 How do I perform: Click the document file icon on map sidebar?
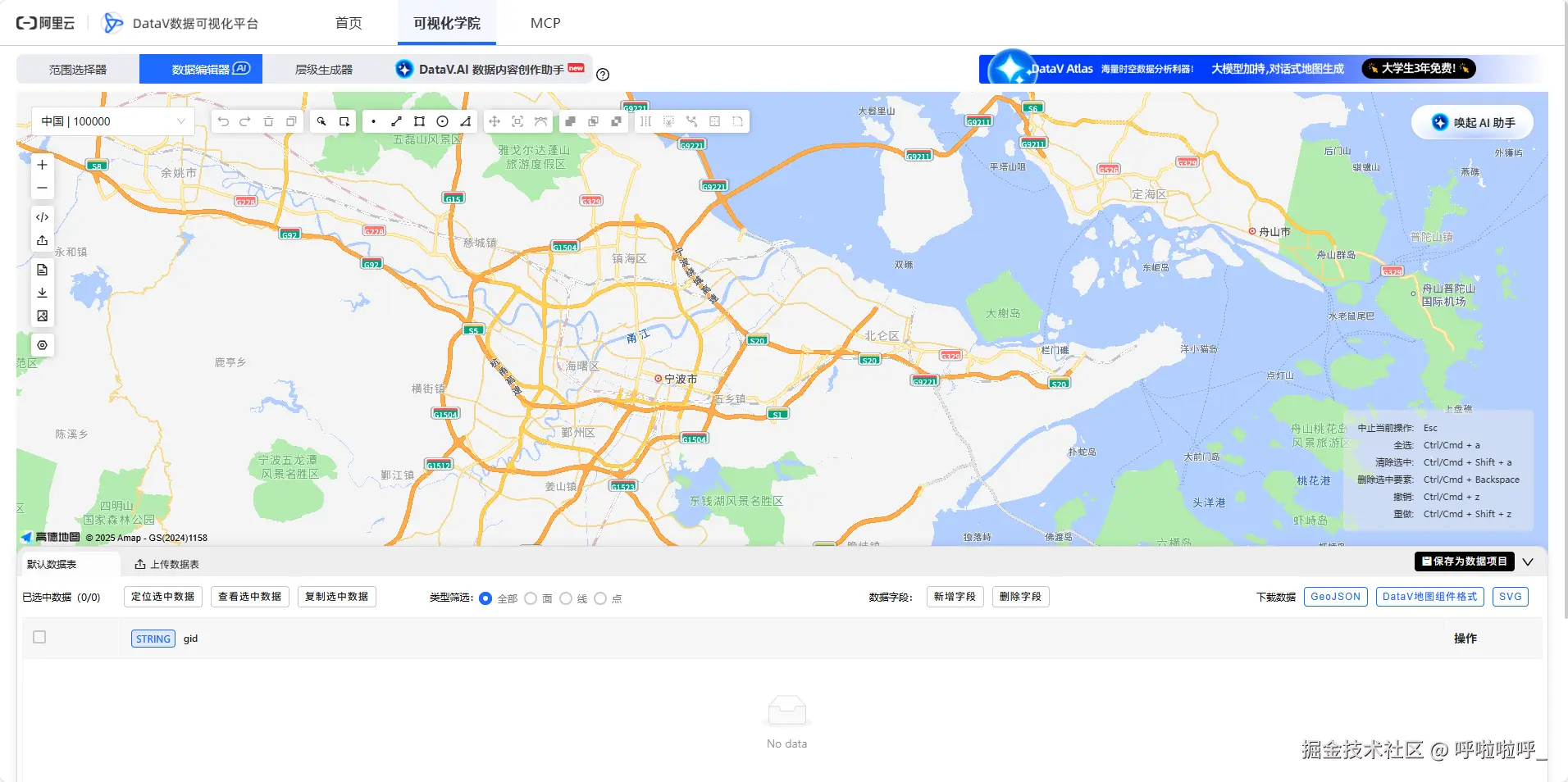tap(43, 270)
